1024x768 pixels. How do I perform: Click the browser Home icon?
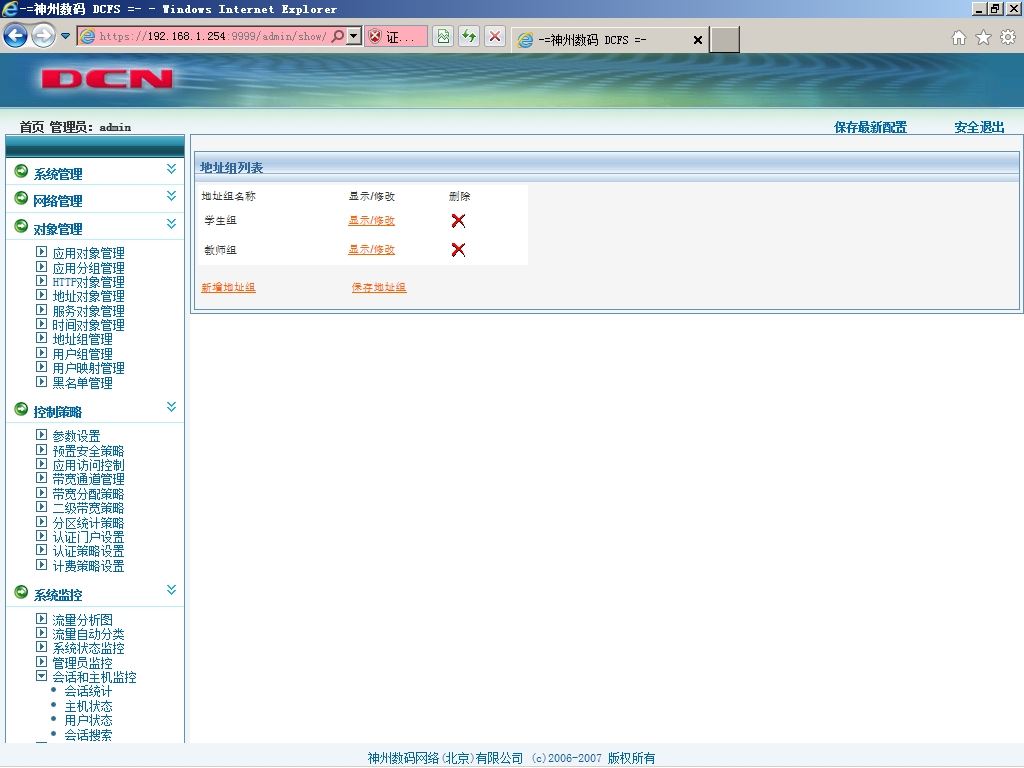[x=959, y=37]
